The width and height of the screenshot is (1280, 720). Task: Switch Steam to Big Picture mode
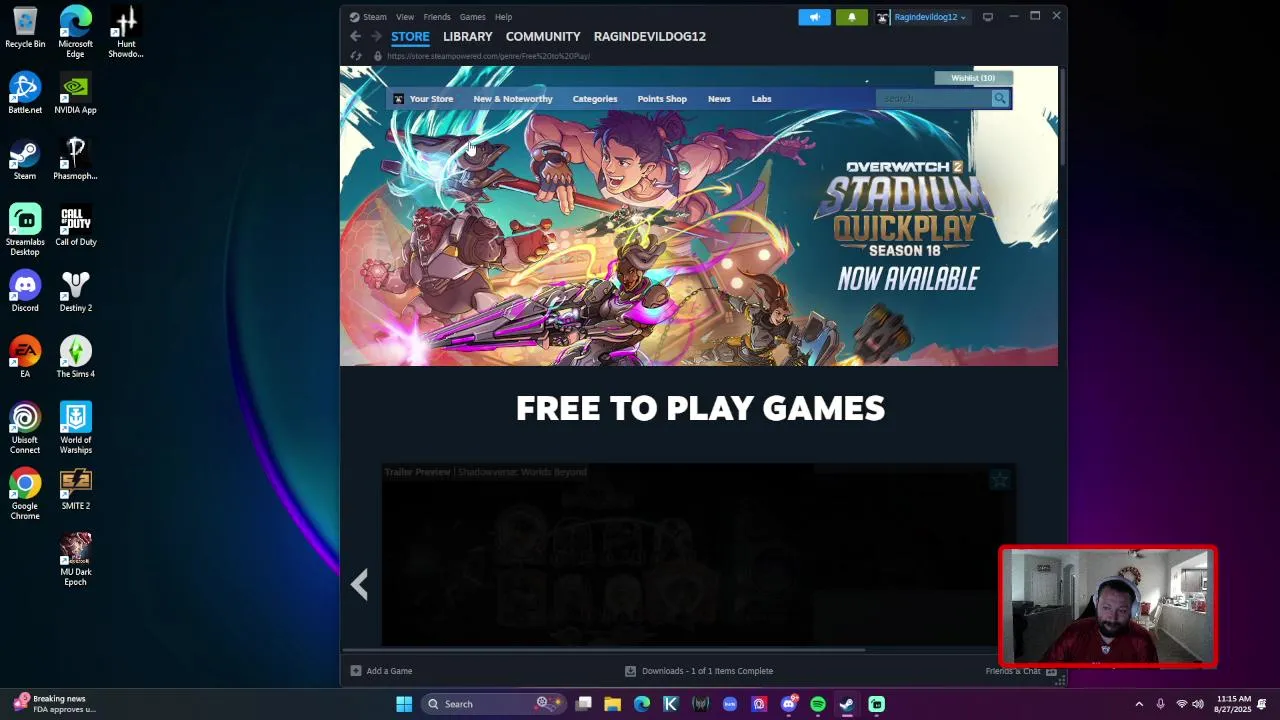988,16
